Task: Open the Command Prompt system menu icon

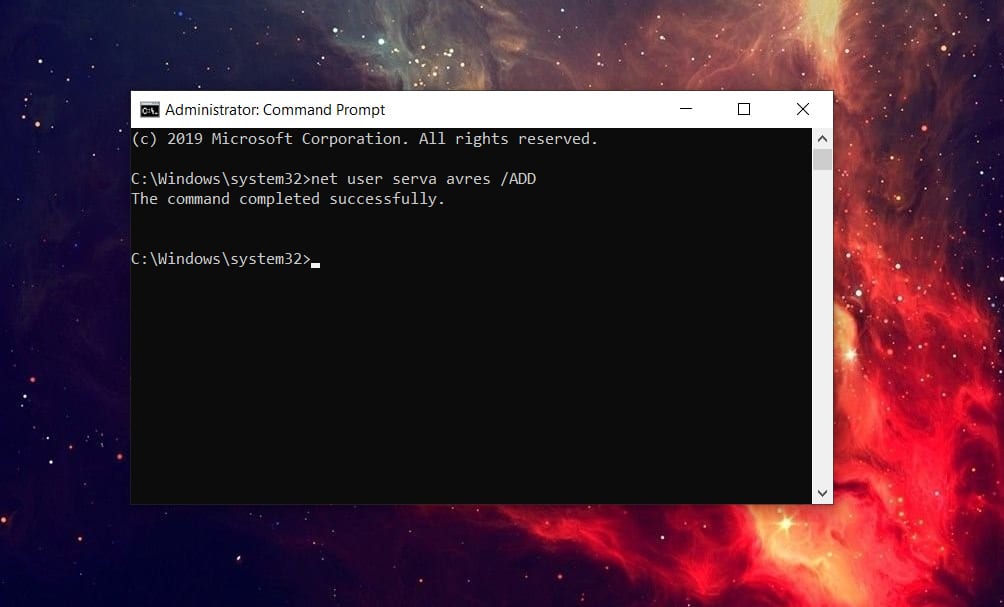Action: pos(150,110)
